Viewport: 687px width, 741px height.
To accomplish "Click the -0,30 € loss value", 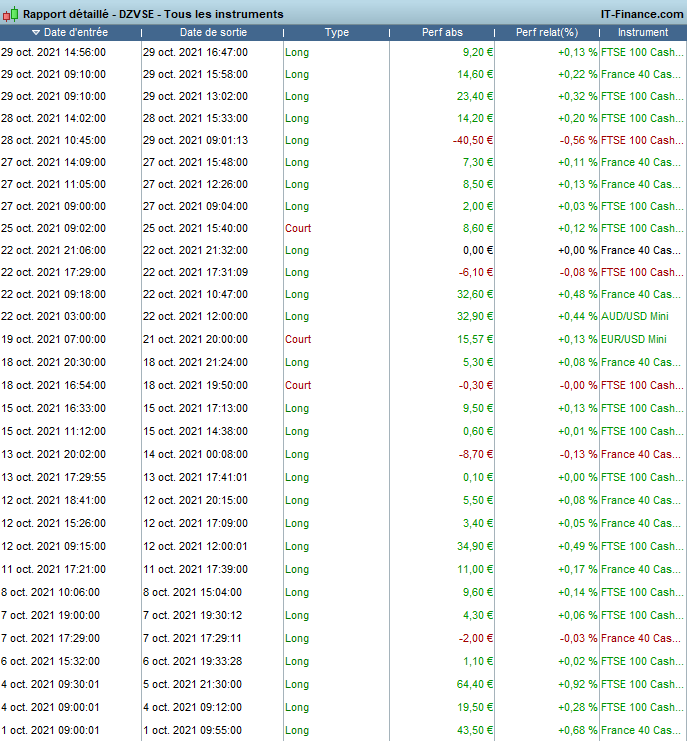I will tap(476, 386).
